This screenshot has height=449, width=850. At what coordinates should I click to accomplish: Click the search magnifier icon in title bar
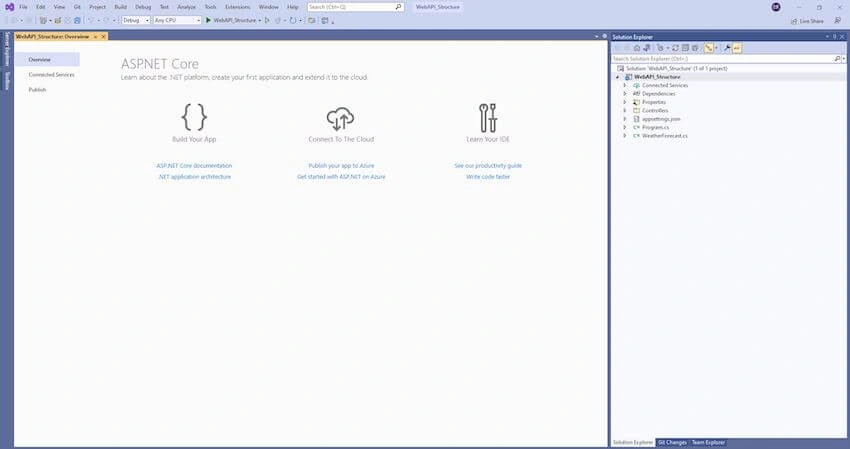[x=398, y=7]
